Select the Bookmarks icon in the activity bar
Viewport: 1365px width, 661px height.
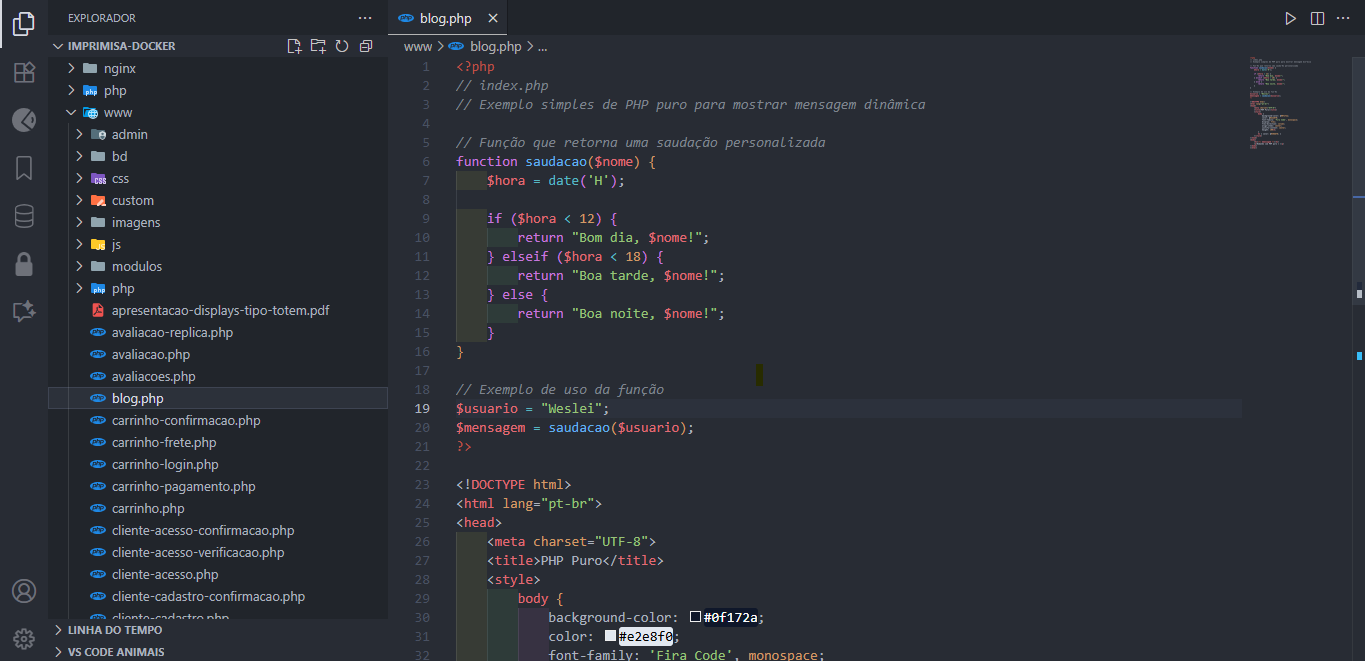coord(22,167)
